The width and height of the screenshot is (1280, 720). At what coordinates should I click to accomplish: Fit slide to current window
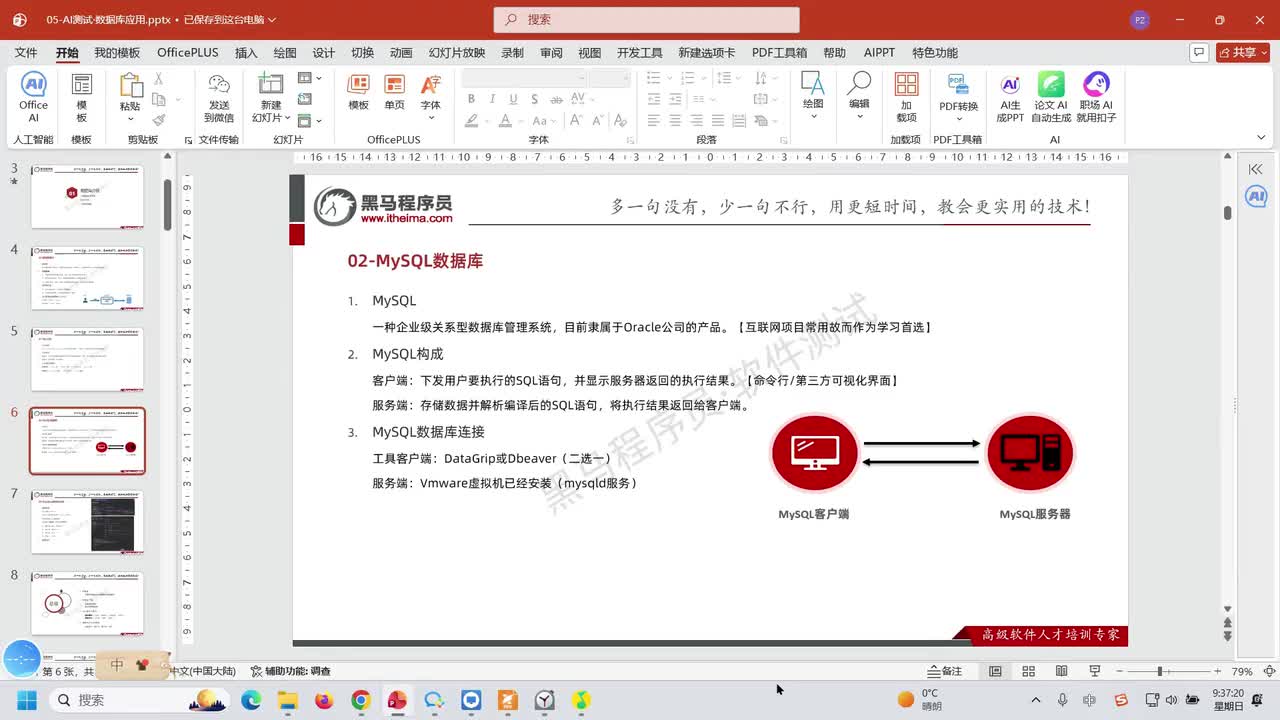point(1269,671)
